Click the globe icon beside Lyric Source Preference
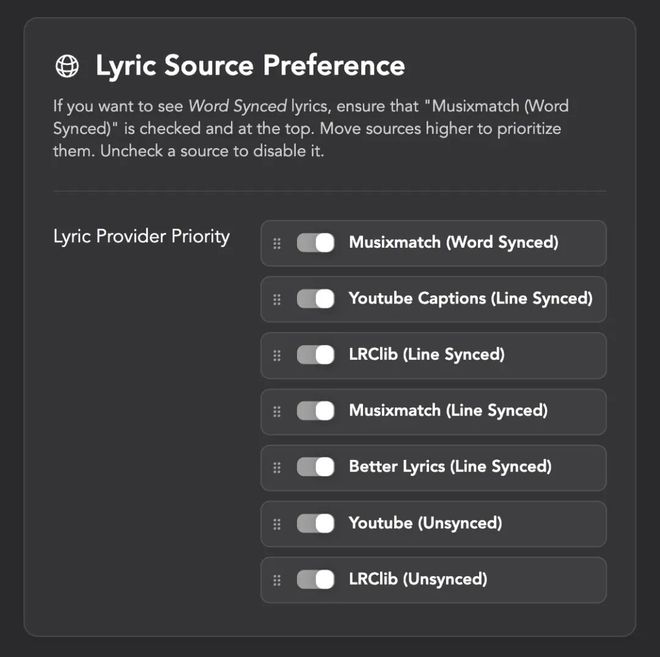The width and height of the screenshot is (660, 657). click(67, 66)
